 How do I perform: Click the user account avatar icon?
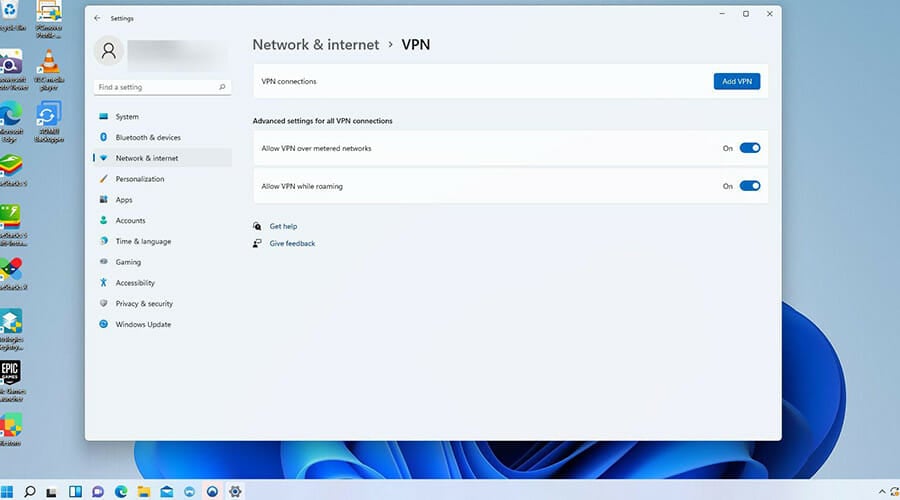point(108,51)
